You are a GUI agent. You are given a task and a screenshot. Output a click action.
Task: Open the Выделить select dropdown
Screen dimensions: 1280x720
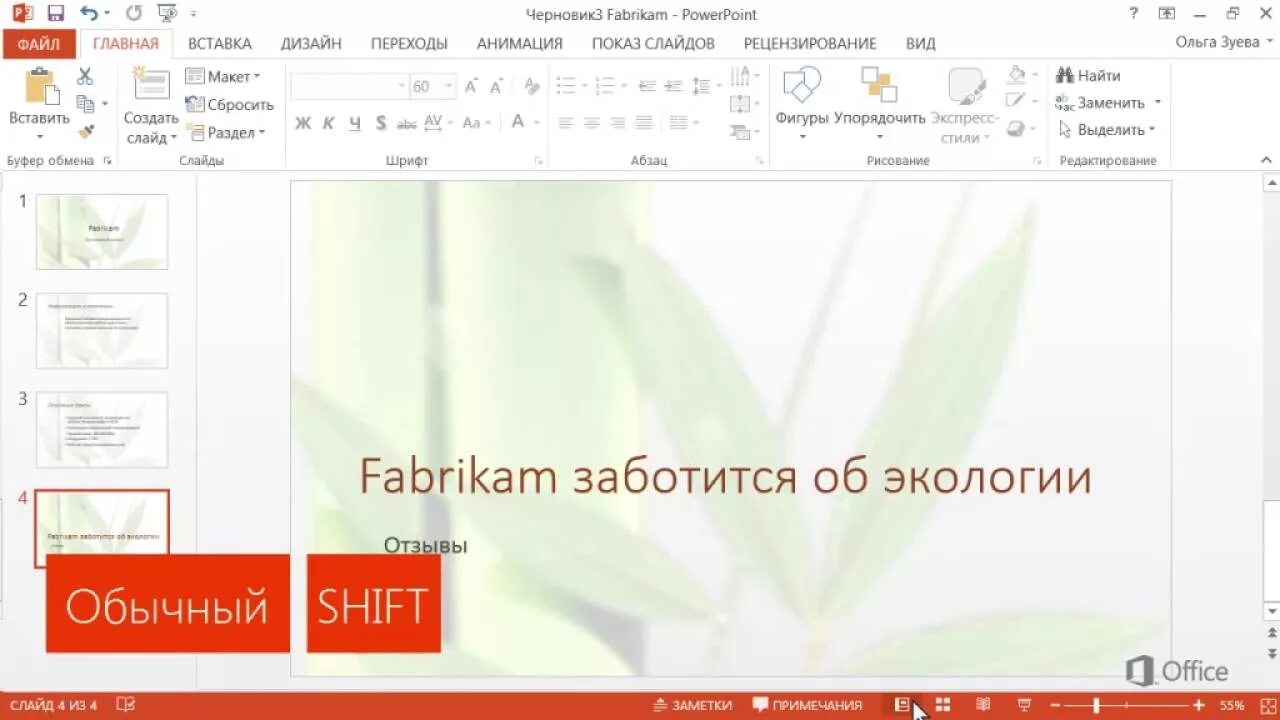[1107, 130]
